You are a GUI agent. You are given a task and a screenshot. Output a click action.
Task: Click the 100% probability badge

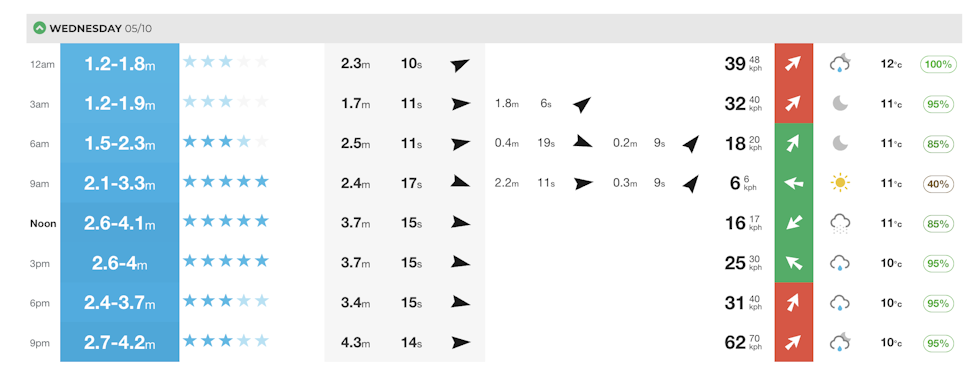[x=938, y=64]
